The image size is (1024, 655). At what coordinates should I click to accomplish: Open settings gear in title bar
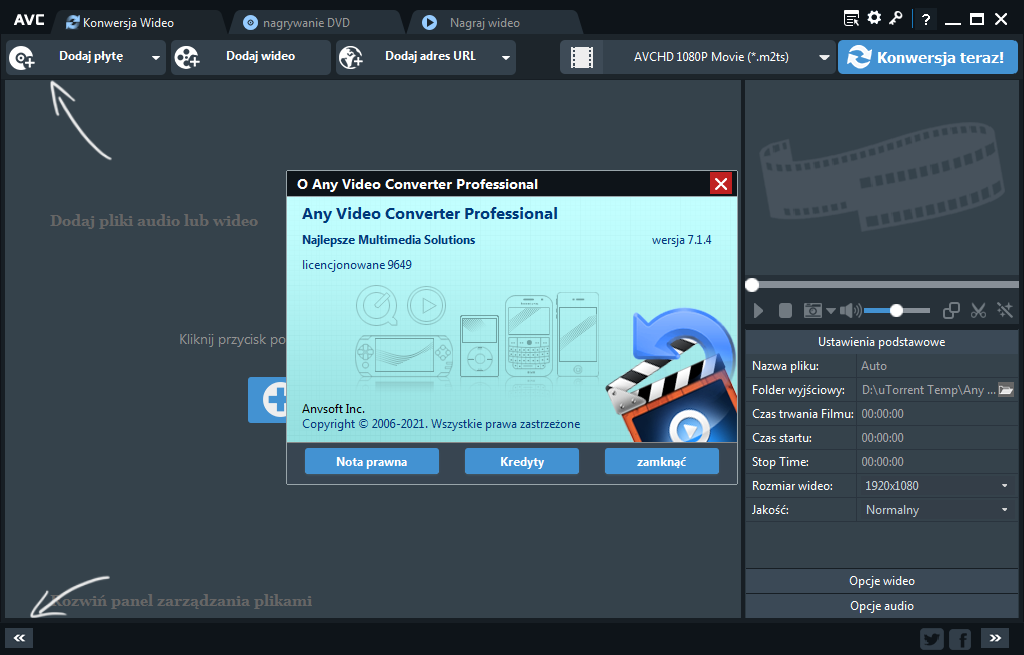click(x=874, y=18)
